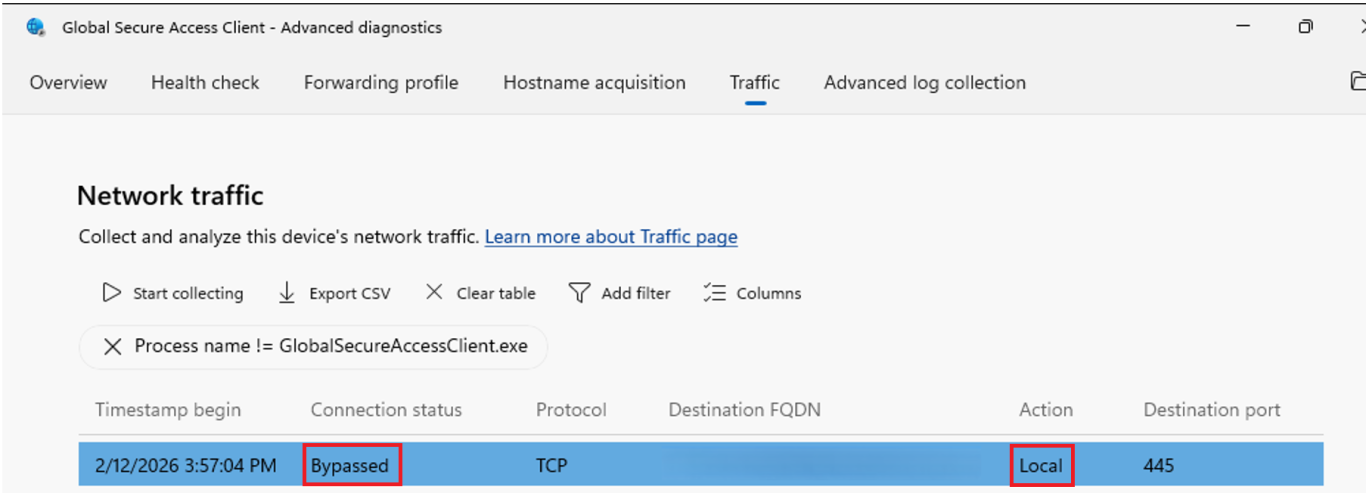The image size is (1366, 493).
Task: Click the Destination port column header
Action: point(1211,410)
